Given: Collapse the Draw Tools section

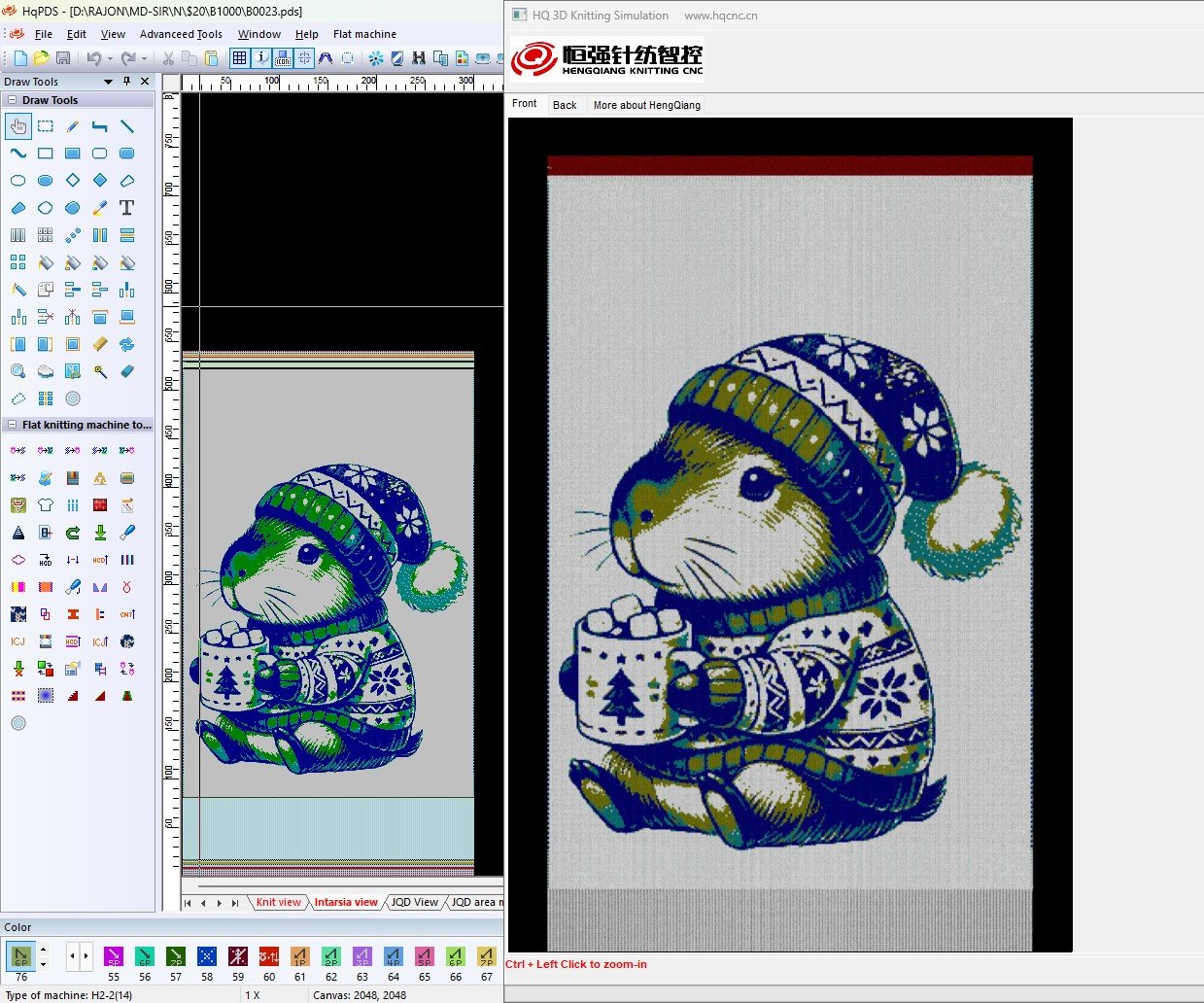Looking at the screenshot, I should [x=12, y=100].
